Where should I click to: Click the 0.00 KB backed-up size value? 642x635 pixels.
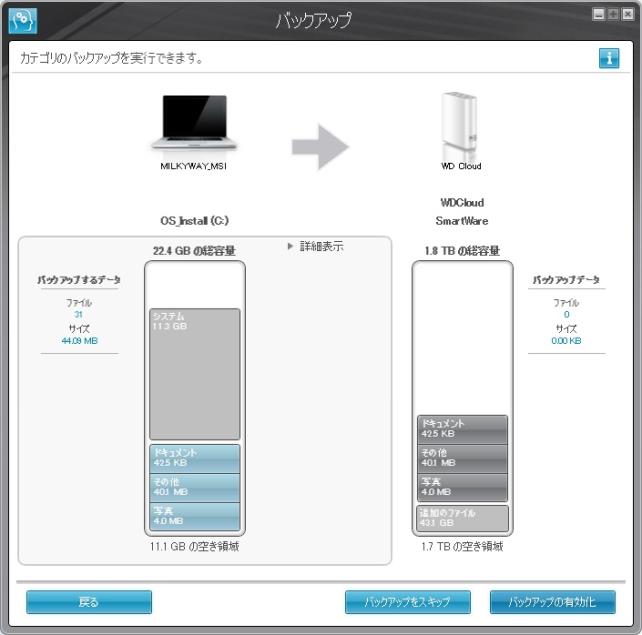566,341
